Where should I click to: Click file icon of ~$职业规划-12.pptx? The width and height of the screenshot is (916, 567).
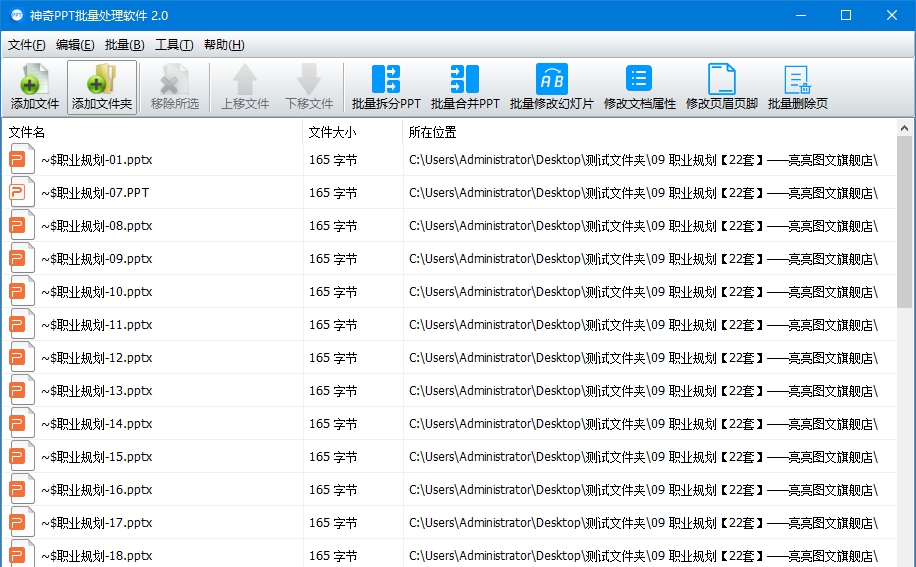click(21, 357)
